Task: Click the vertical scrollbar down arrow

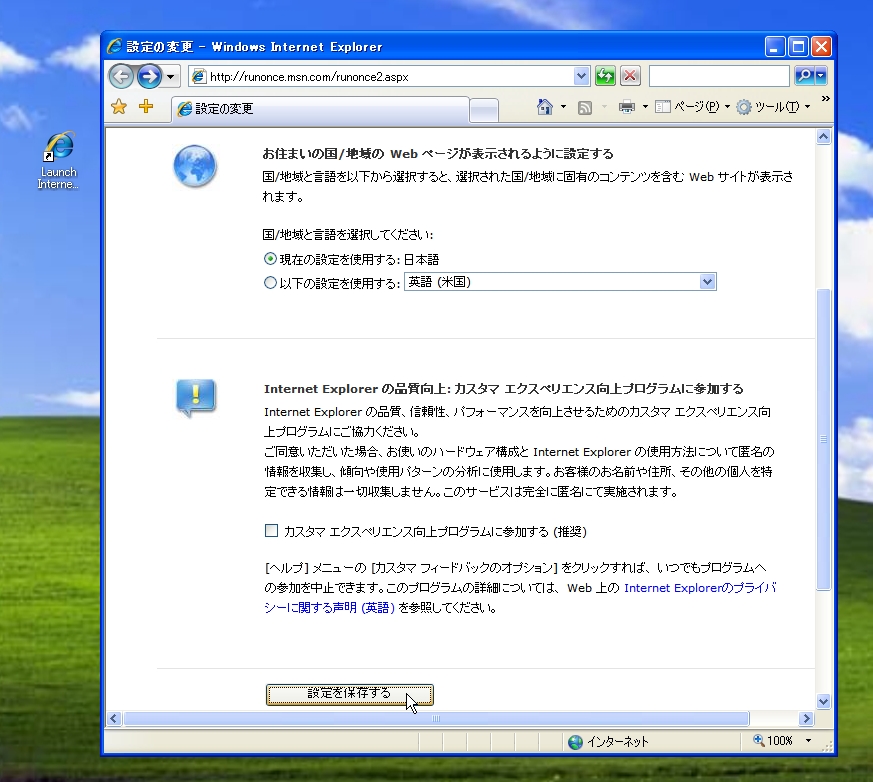Action: (x=823, y=701)
